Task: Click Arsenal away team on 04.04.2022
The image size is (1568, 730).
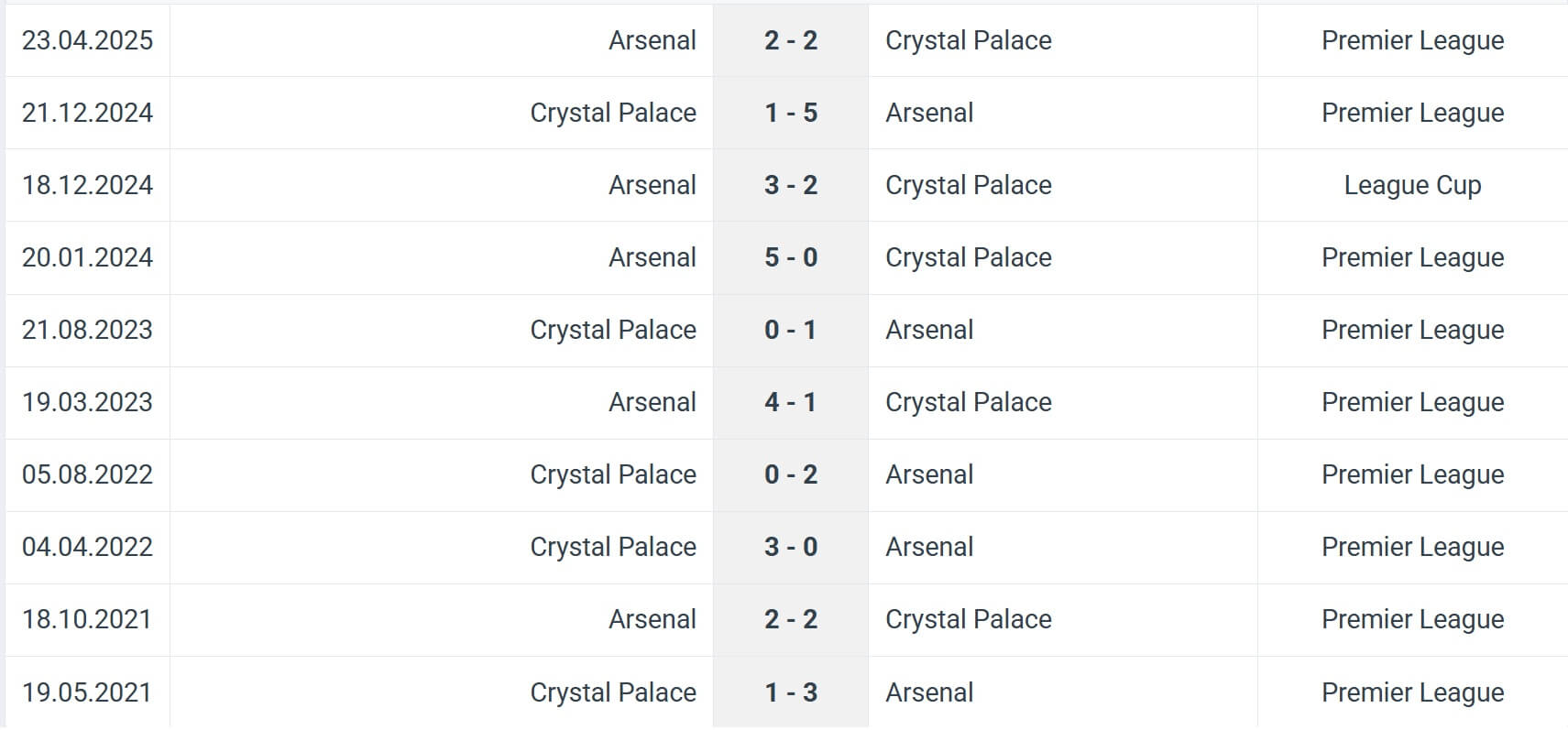Action: coord(929,547)
